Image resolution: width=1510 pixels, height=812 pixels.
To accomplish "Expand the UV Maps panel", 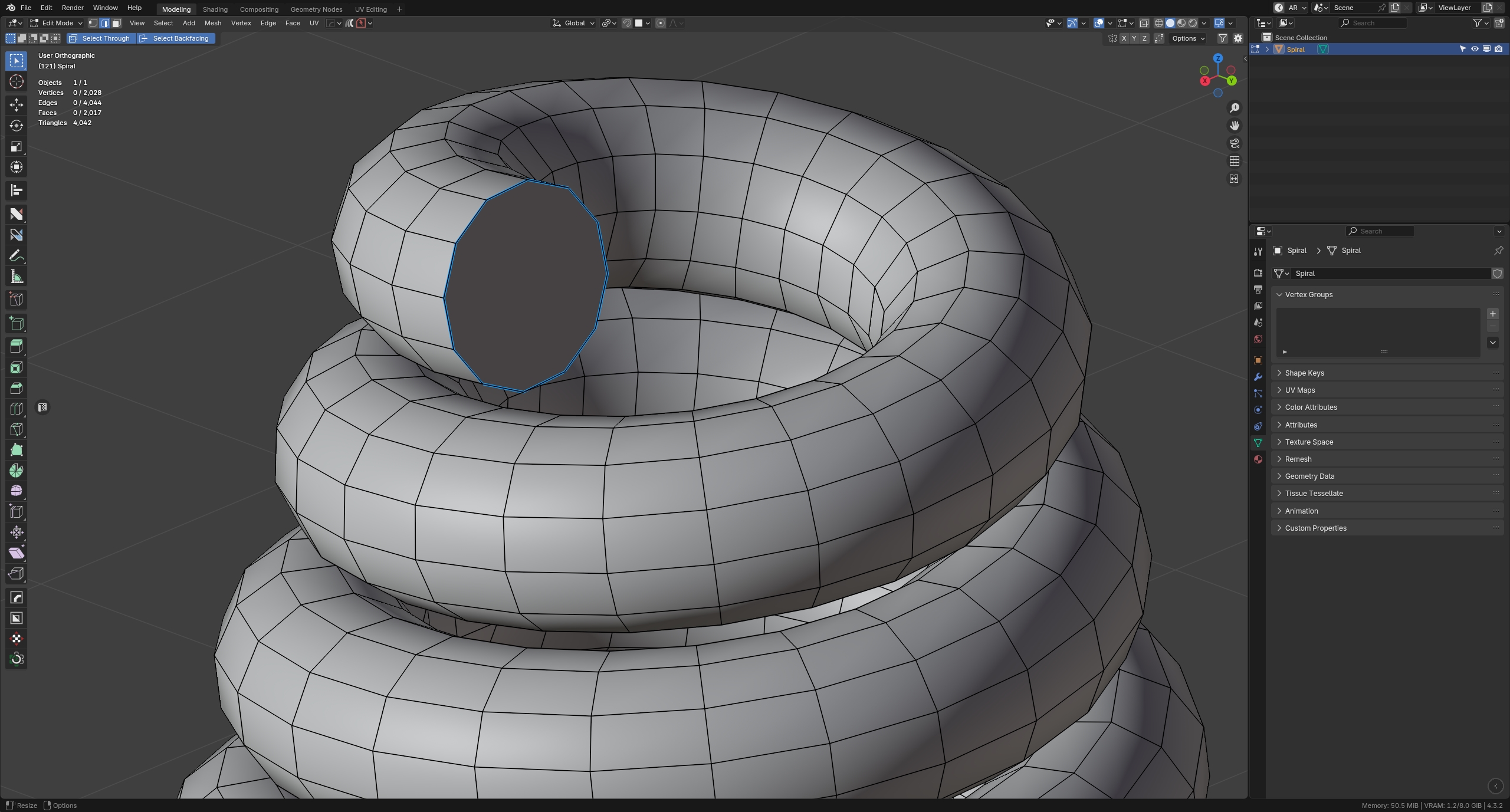I will 1386,390.
